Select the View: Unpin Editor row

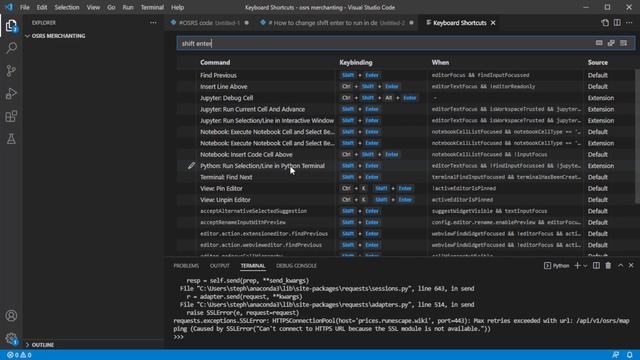coord(405,200)
